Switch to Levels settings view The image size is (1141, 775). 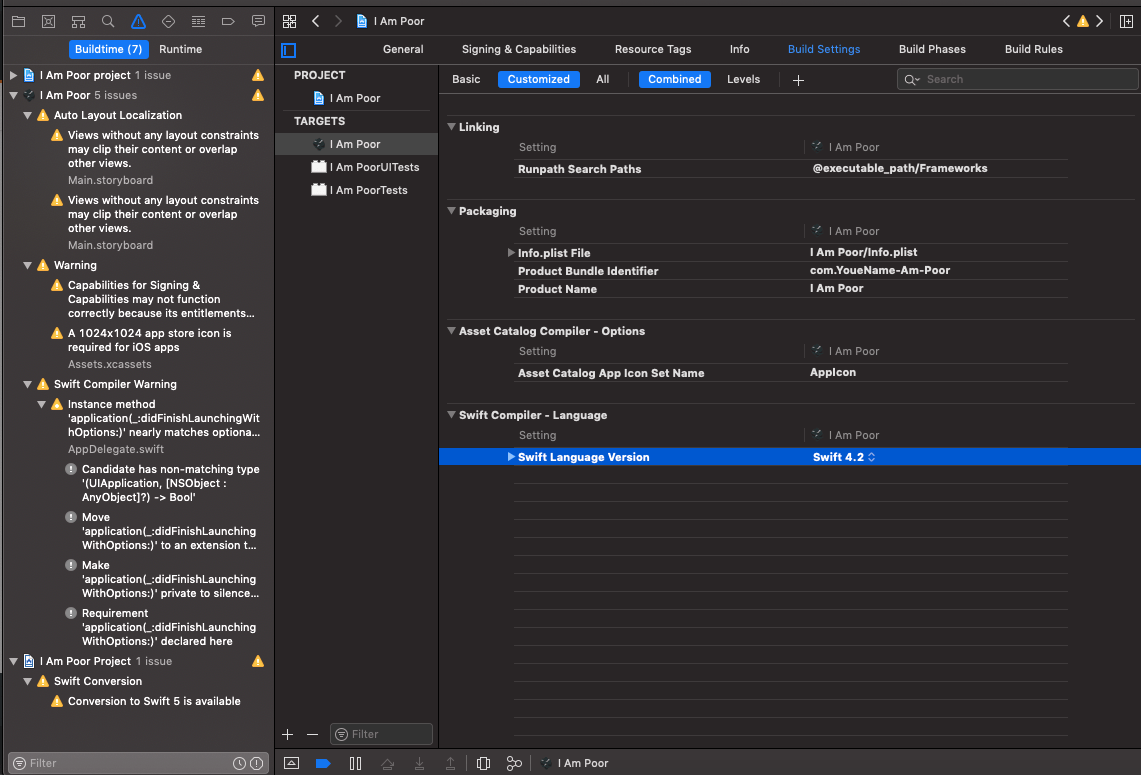743,79
